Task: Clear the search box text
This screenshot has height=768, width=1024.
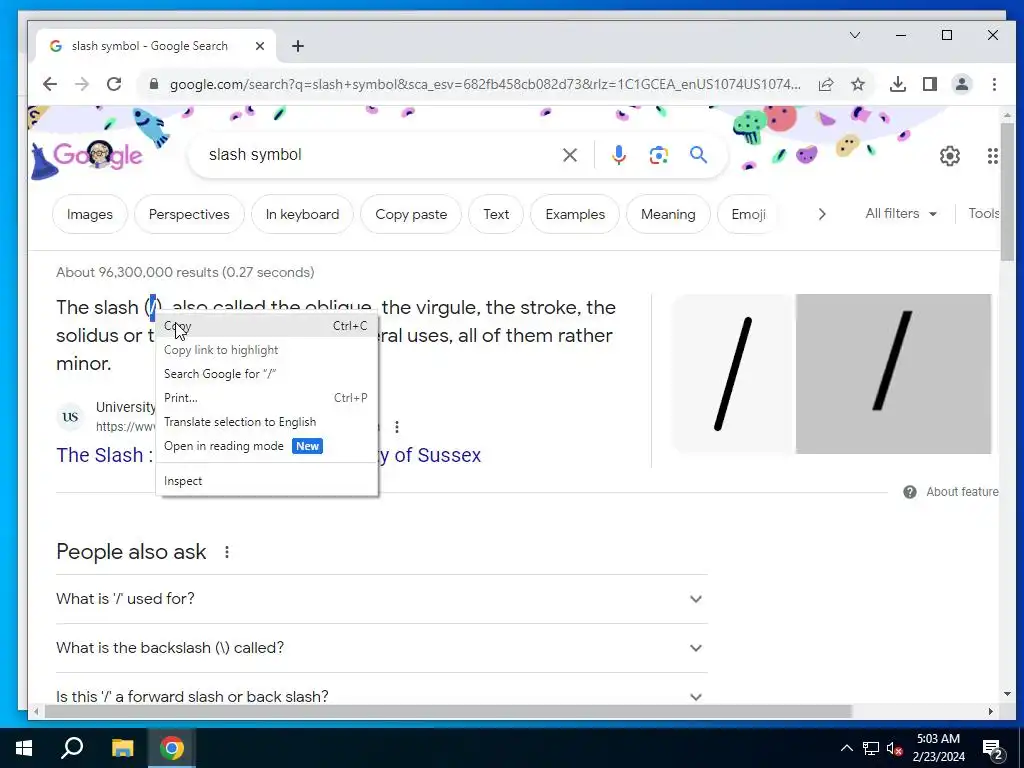Action: click(x=569, y=155)
